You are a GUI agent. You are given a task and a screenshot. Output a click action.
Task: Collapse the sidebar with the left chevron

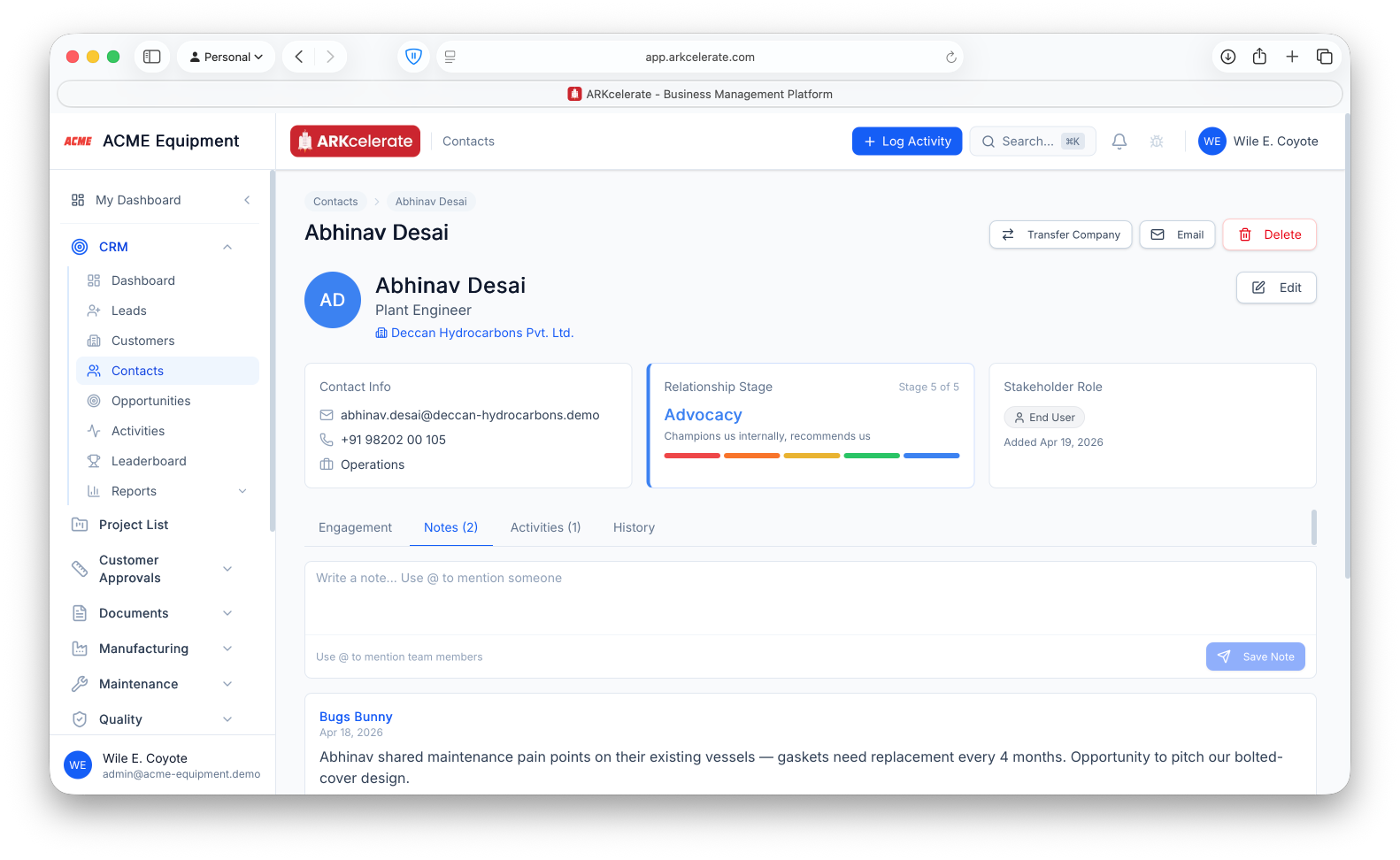coord(247,200)
